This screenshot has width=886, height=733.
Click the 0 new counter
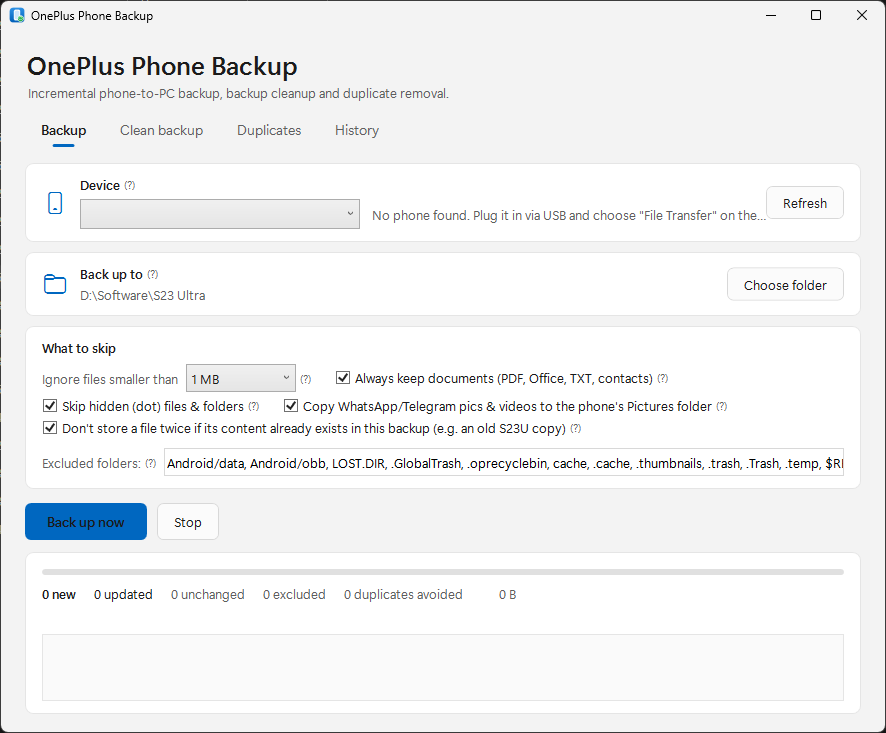coord(59,595)
